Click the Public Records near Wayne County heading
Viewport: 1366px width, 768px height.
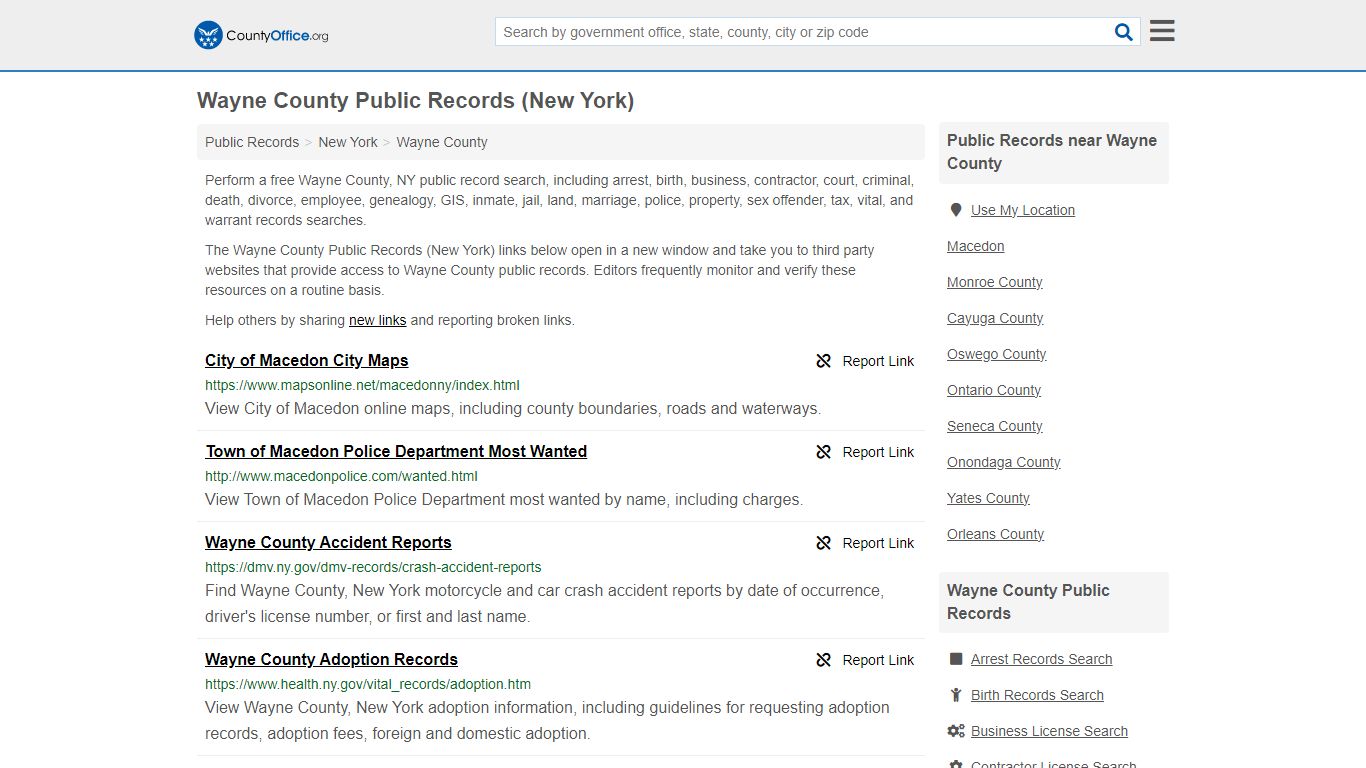coord(1052,152)
